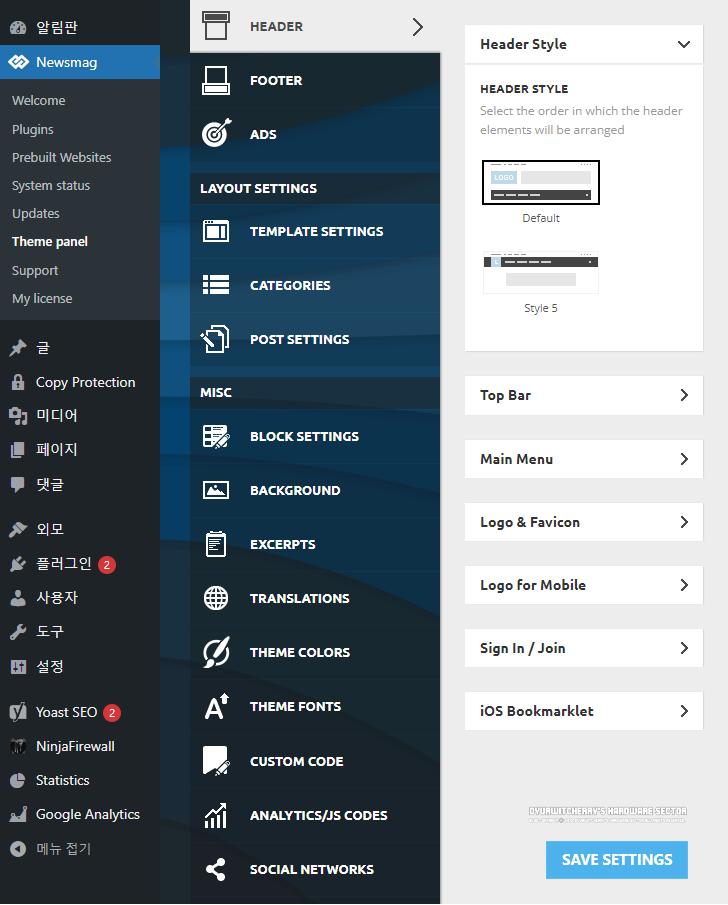Screen dimensions: 728x905
Task: Open the 플러그인 menu with badge
Action: (x=80, y=564)
